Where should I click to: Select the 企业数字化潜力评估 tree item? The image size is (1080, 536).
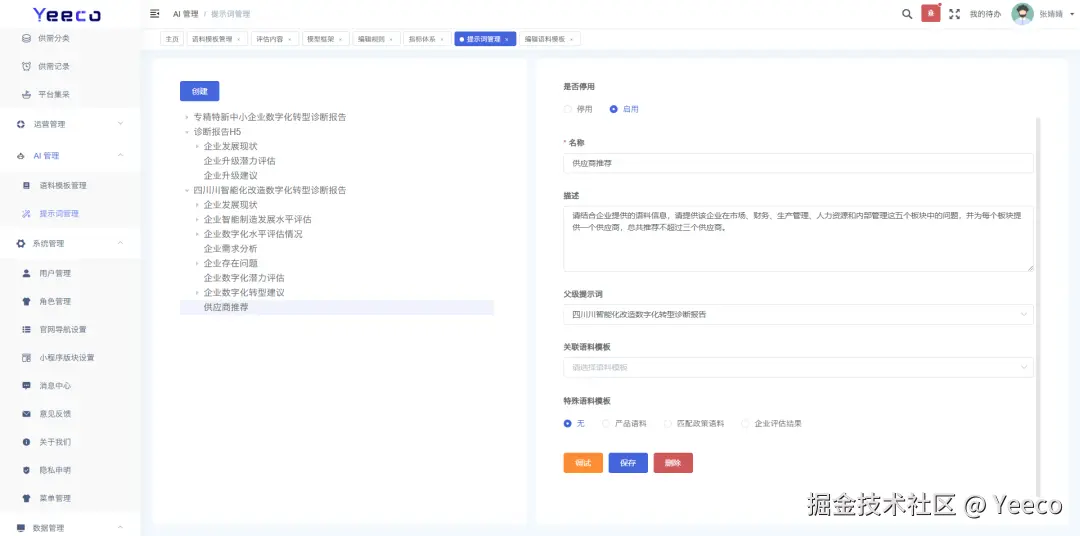[244, 278]
